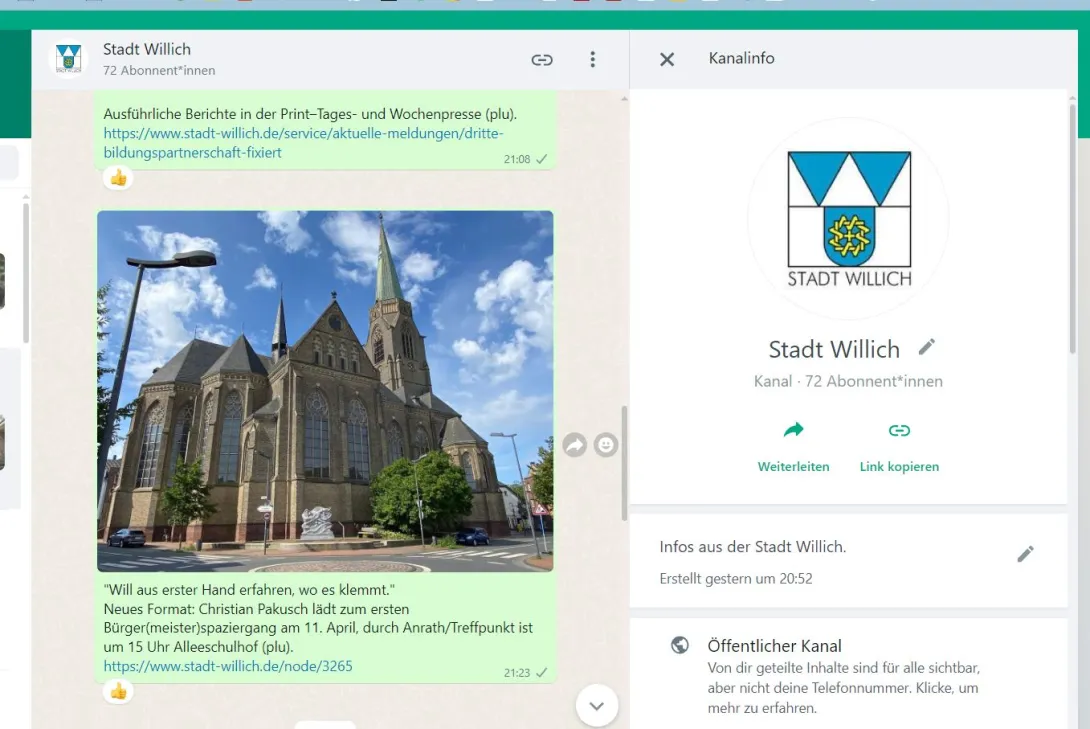Click the Stadt Willich header title
This screenshot has height=729, width=1090.
point(147,49)
